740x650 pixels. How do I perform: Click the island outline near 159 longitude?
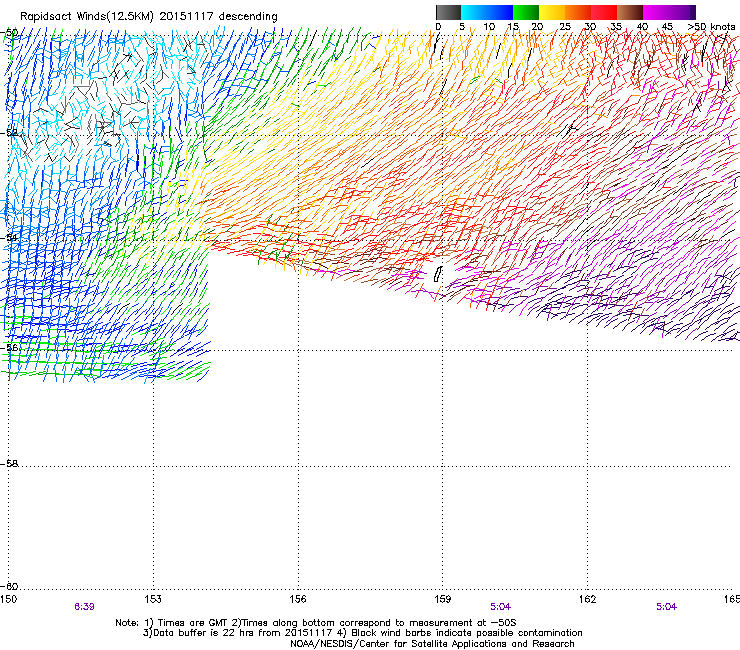(438, 274)
